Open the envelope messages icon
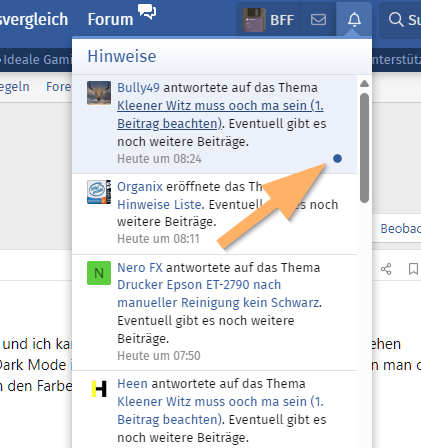The height and width of the screenshot is (448, 421). pos(318,19)
